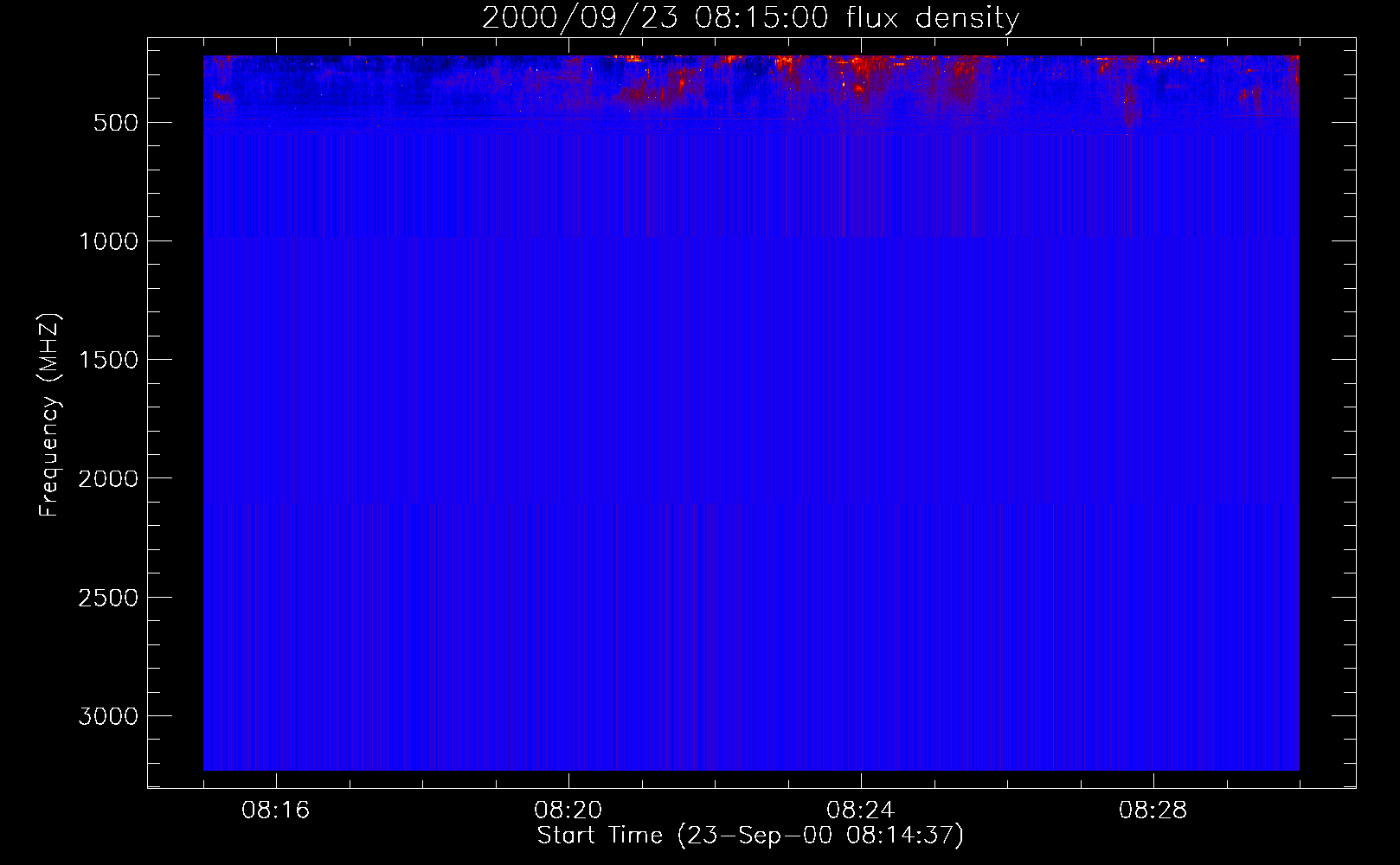
Task: Click the plot title '2000/09/23 08:15:00 flux density'
Action: 750,18
